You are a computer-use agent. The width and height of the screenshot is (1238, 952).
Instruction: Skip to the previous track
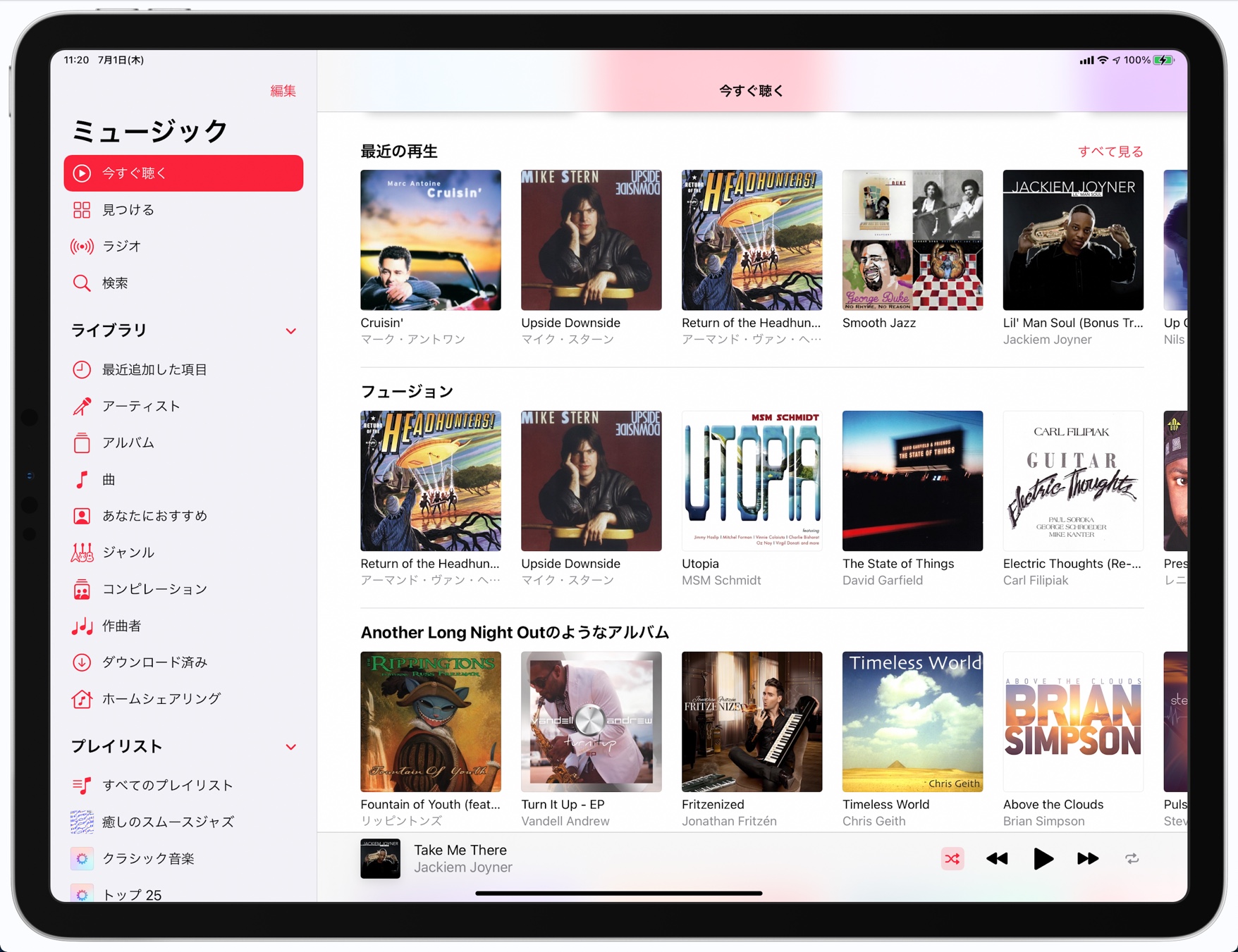(x=997, y=858)
